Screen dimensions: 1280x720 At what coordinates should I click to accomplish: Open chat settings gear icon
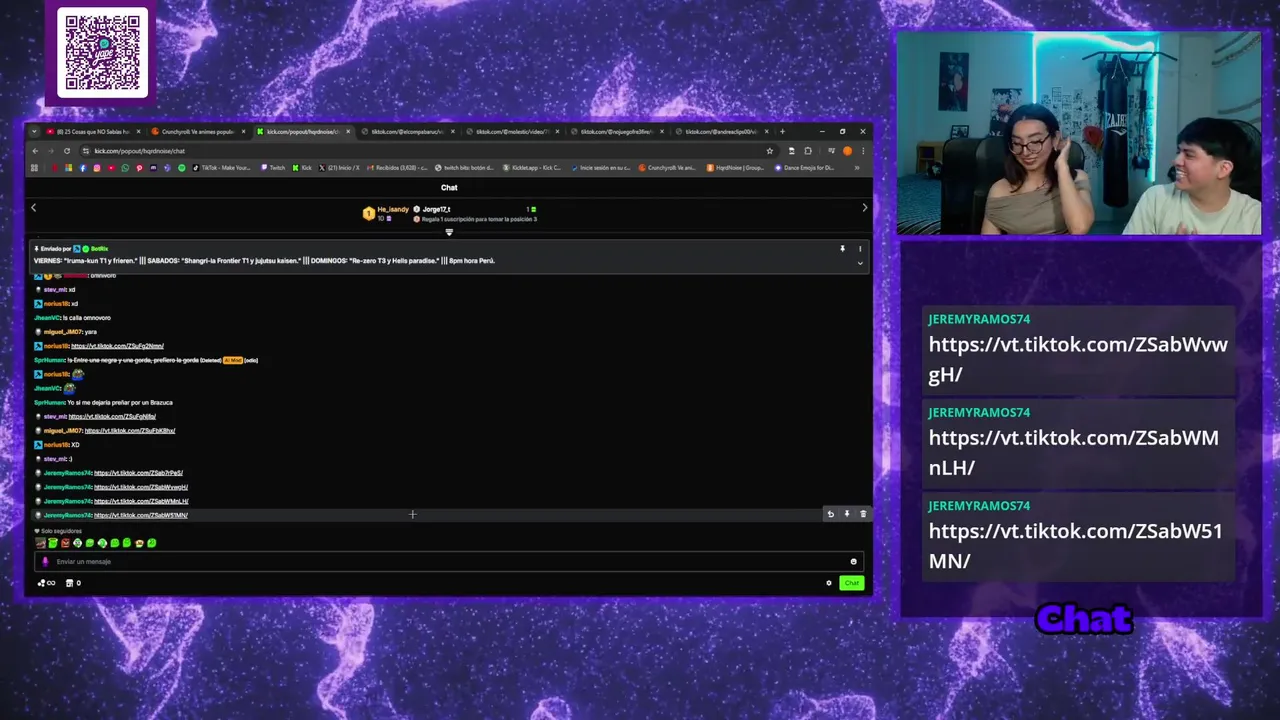tap(828, 583)
